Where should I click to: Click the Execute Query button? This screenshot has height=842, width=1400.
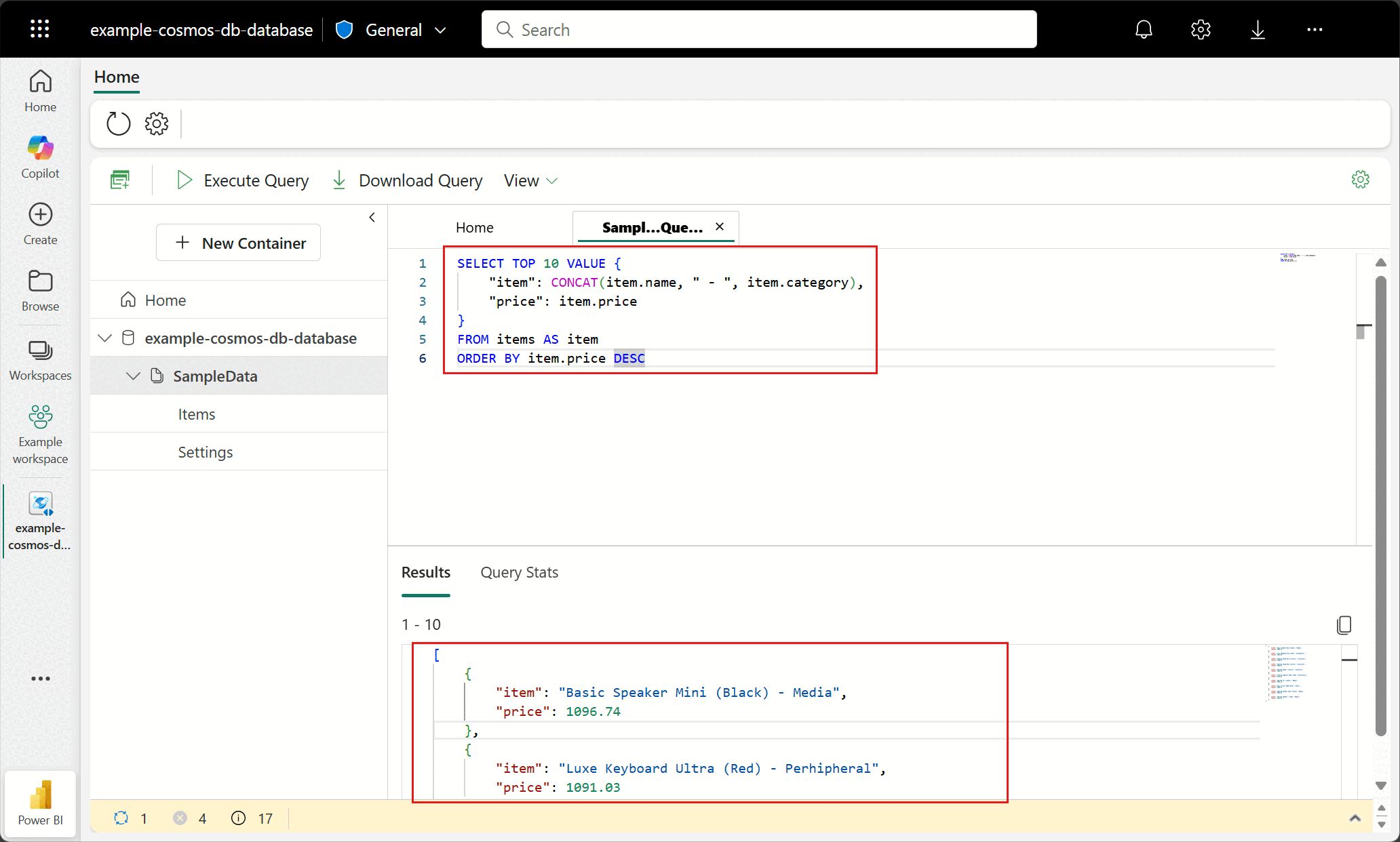click(242, 180)
